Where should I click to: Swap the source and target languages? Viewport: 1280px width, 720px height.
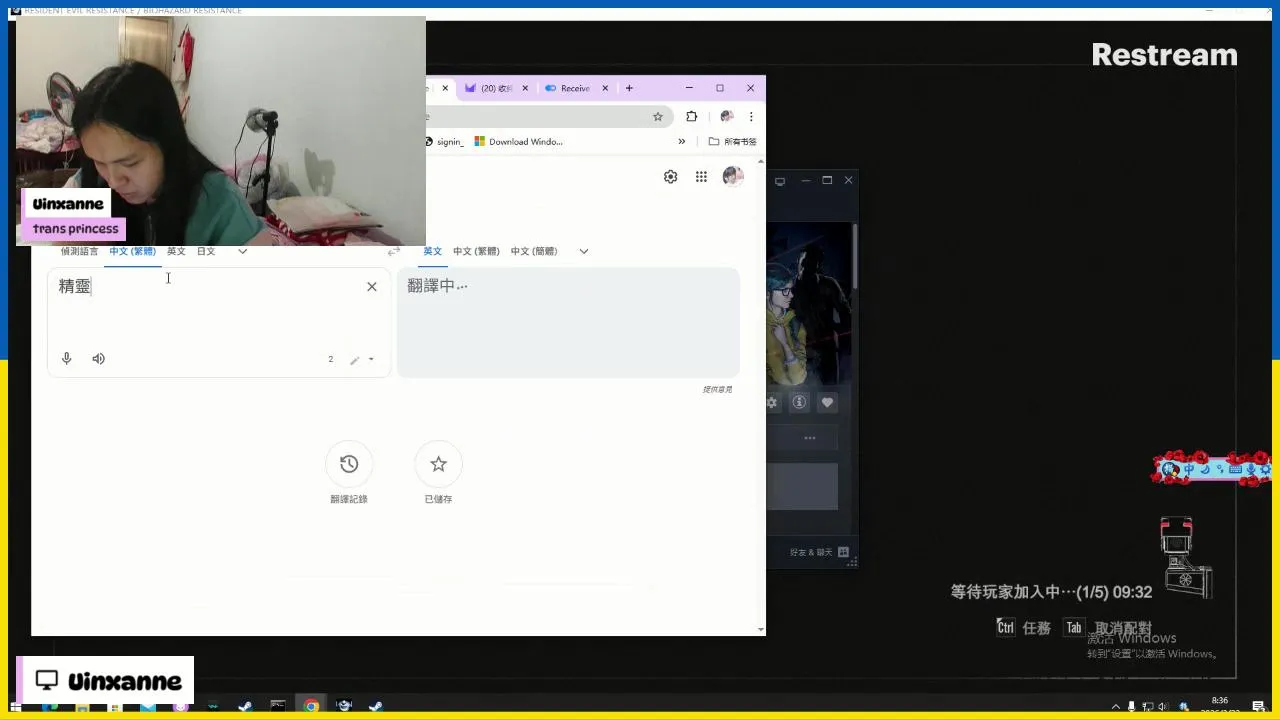394,251
